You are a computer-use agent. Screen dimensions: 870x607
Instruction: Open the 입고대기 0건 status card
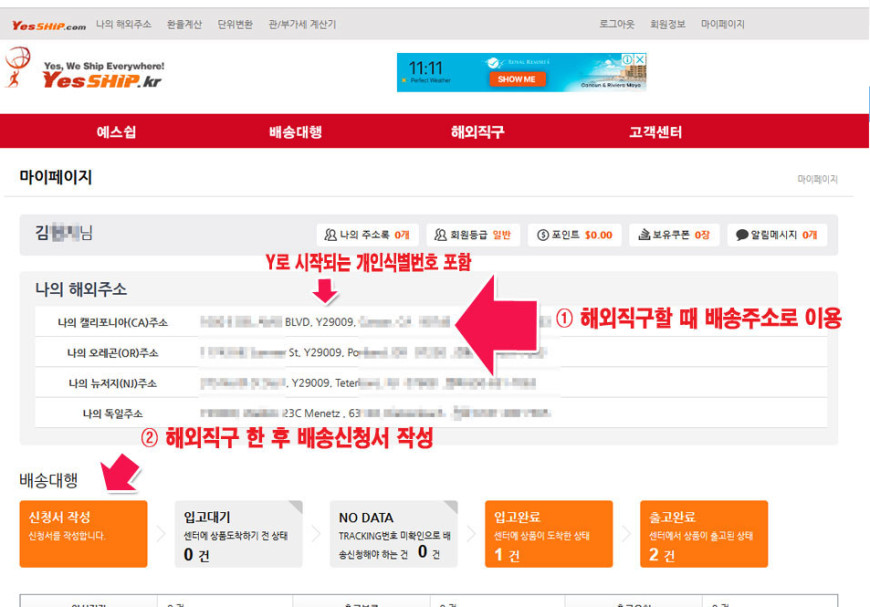[239, 534]
